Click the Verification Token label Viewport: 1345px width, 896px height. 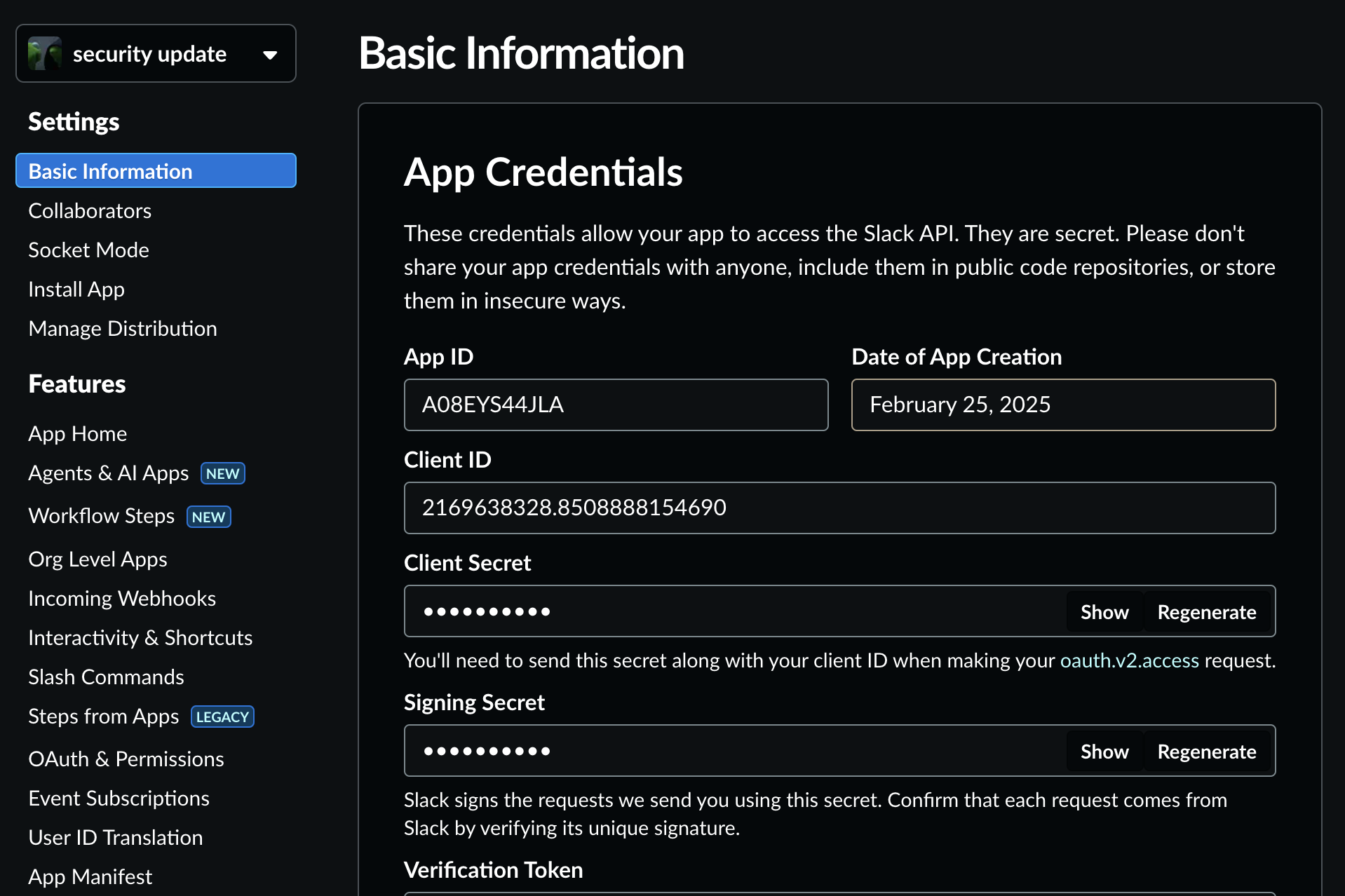tap(494, 870)
